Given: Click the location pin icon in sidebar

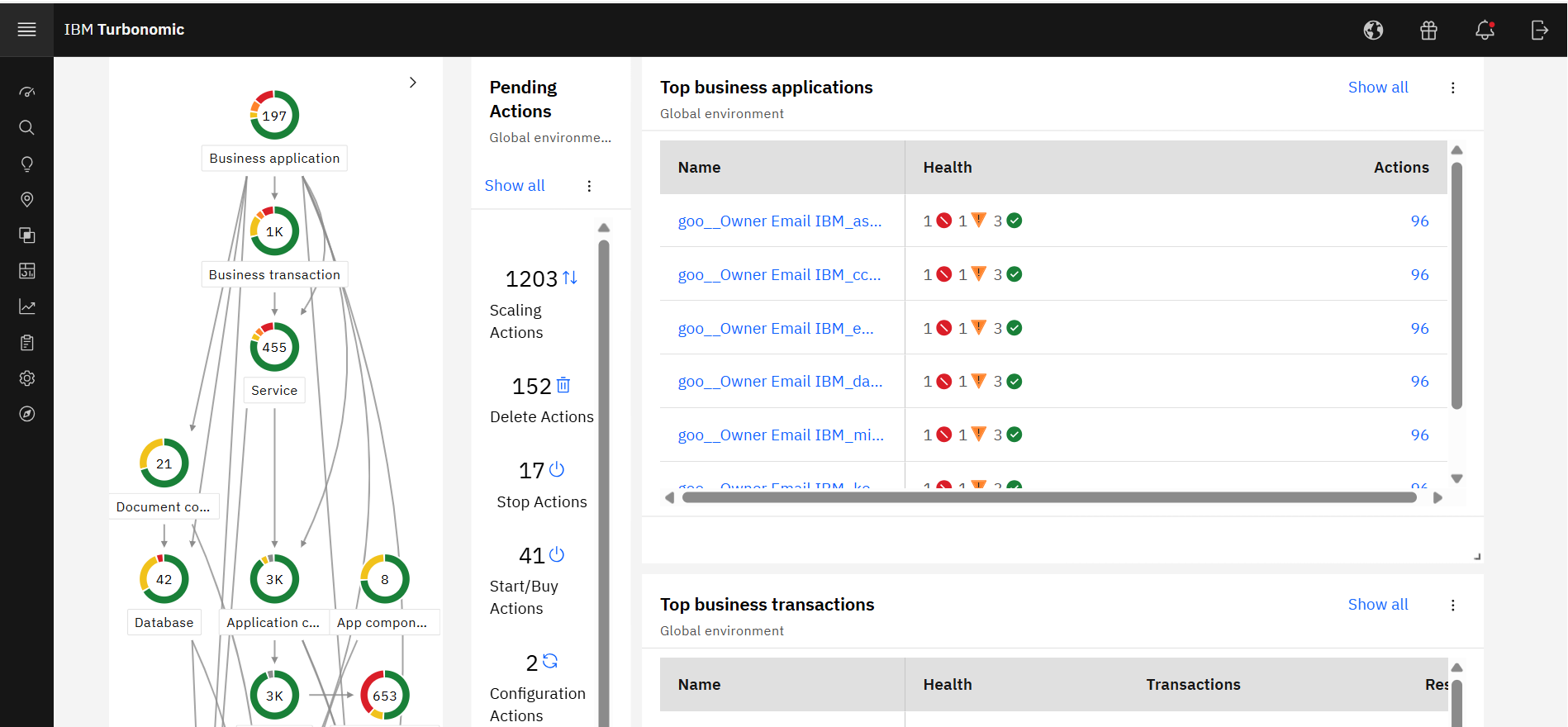Looking at the screenshot, I should [26, 200].
